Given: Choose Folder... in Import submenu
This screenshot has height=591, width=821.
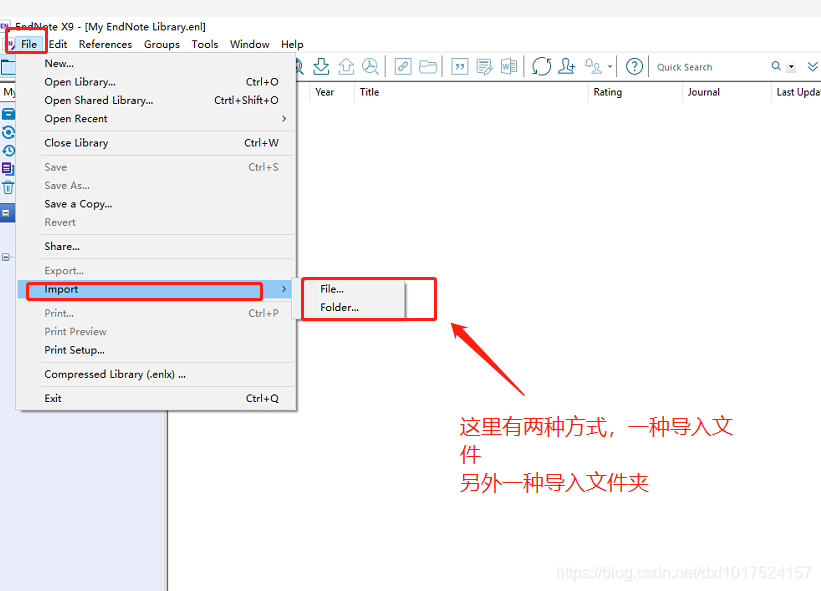Looking at the screenshot, I should coord(353,307).
